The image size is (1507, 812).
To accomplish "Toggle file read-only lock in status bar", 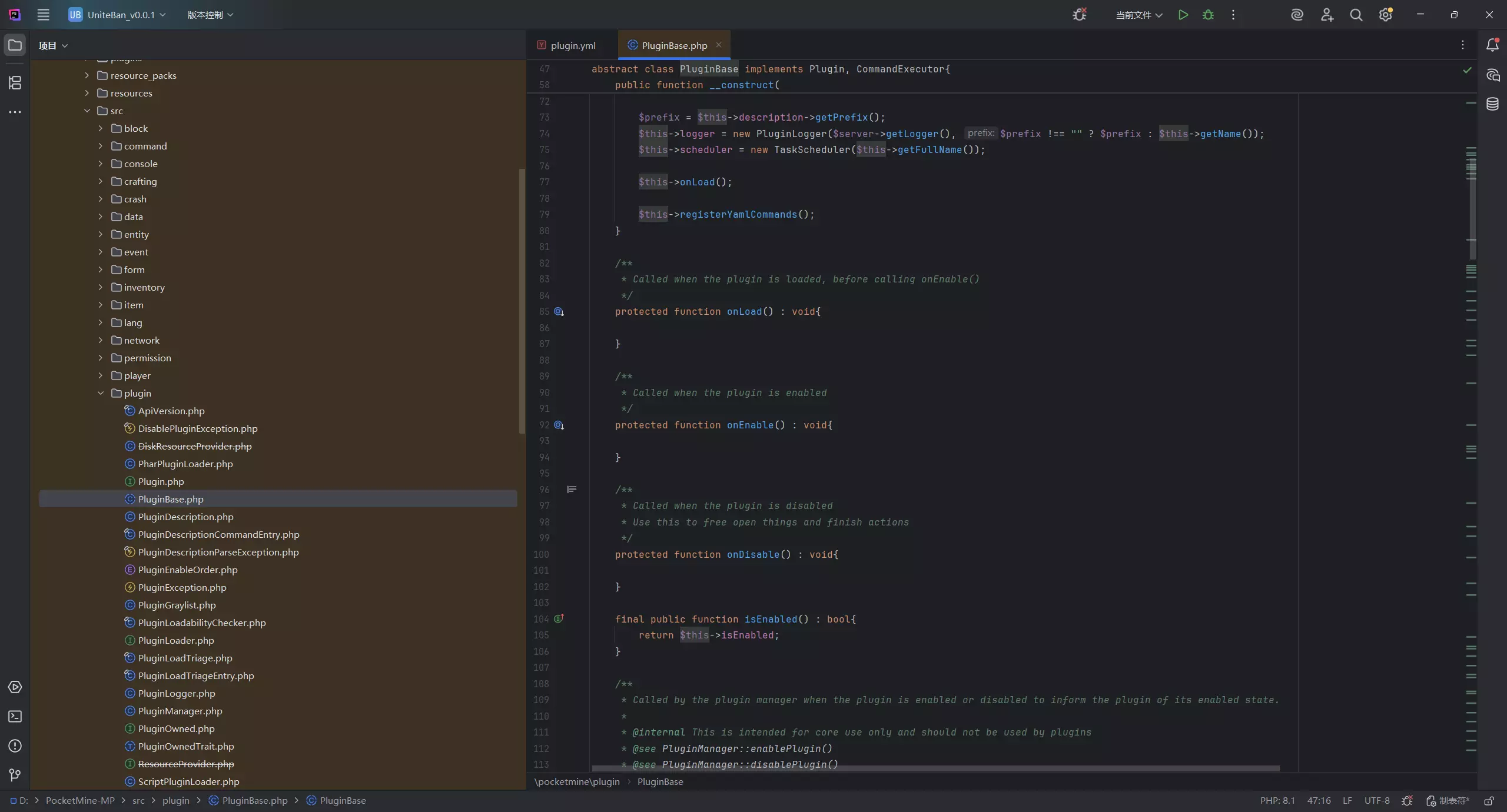I will click(1489, 800).
